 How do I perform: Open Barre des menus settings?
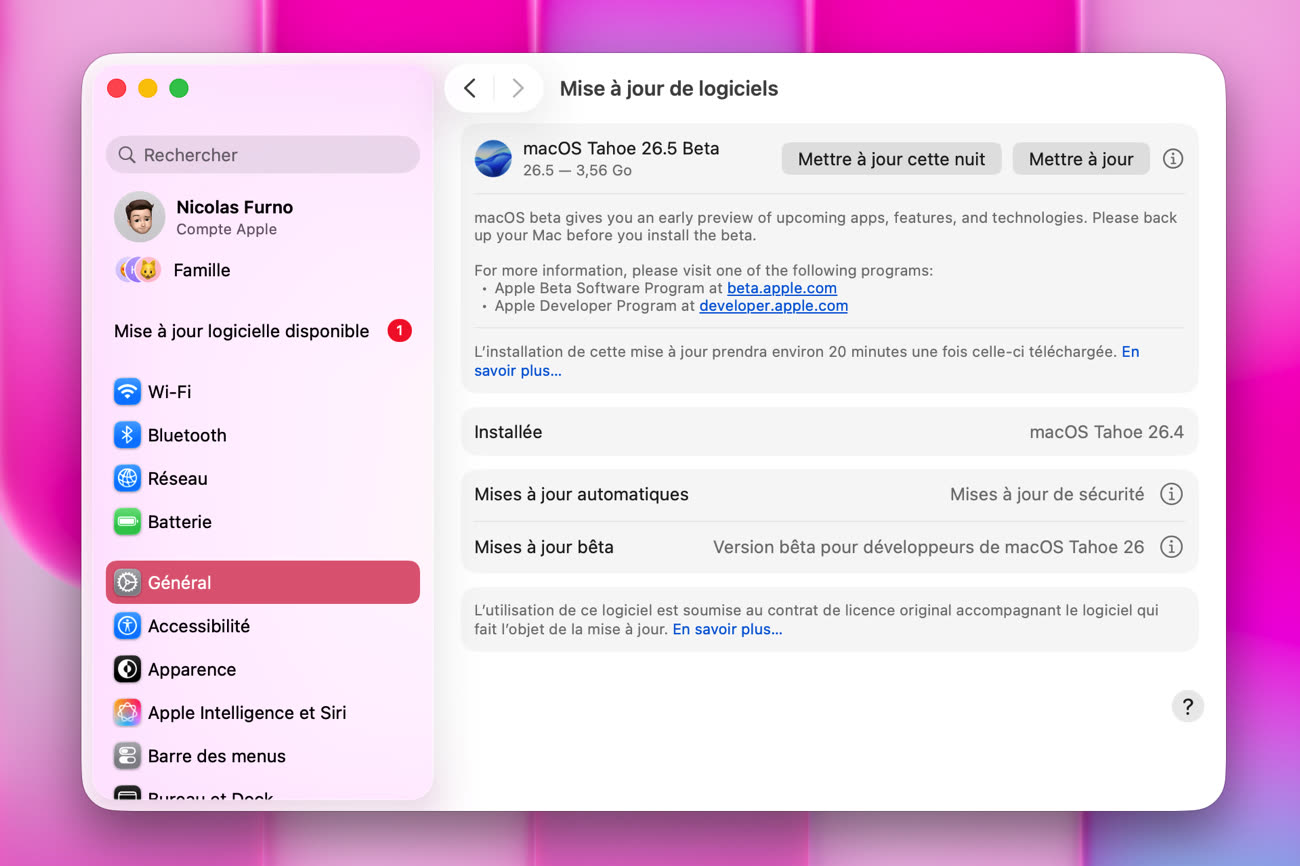(x=216, y=756)
